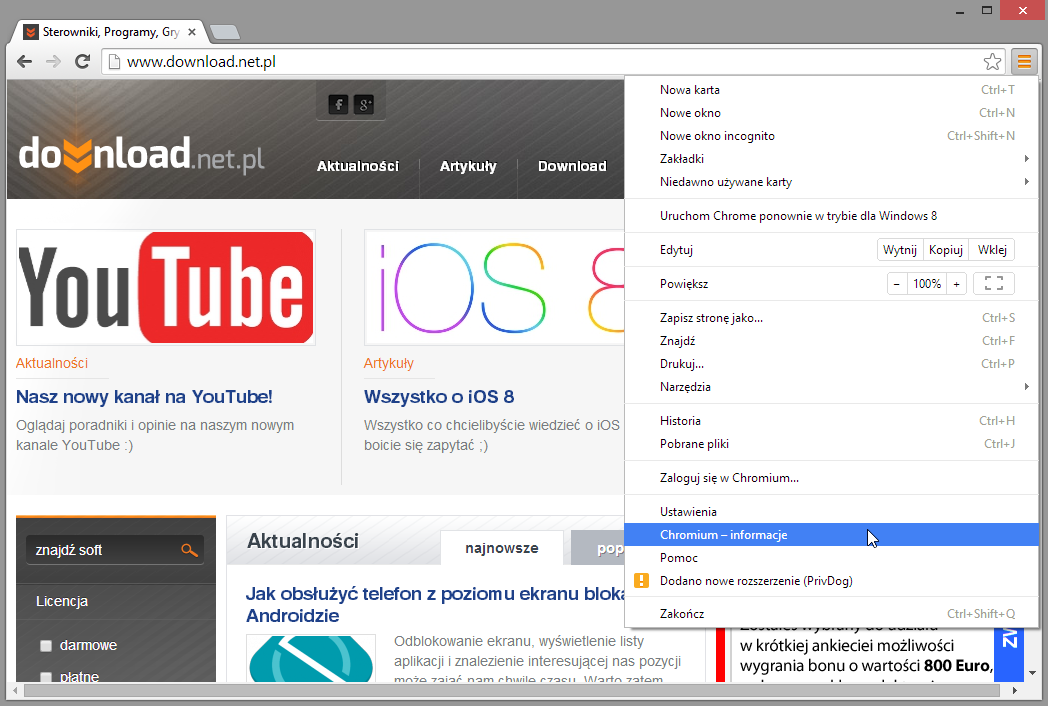
Task: Select Chromium – informacje
Action: click(x=831, y=534)
